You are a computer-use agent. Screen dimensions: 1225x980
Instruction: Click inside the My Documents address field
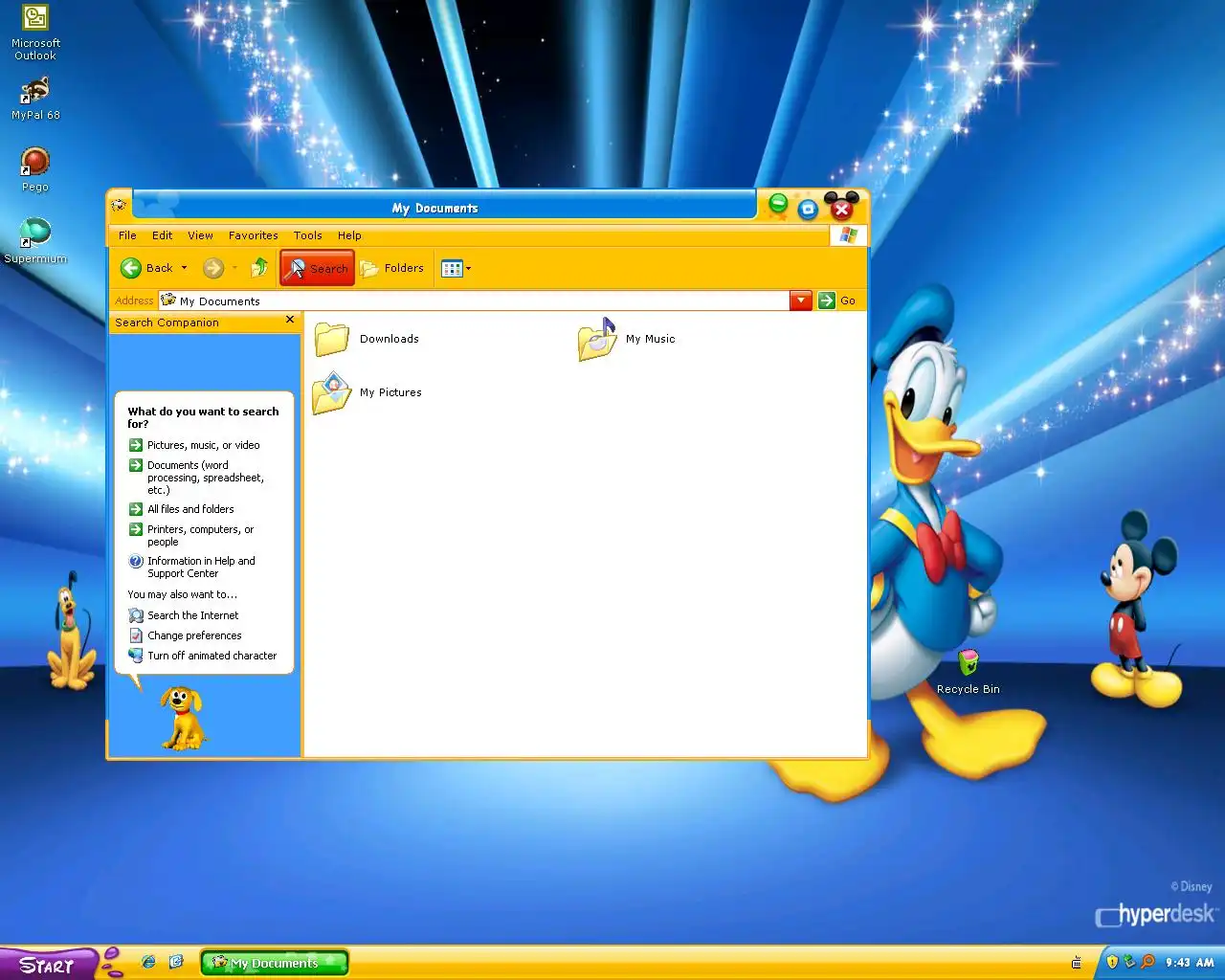[x=474, y=301]
